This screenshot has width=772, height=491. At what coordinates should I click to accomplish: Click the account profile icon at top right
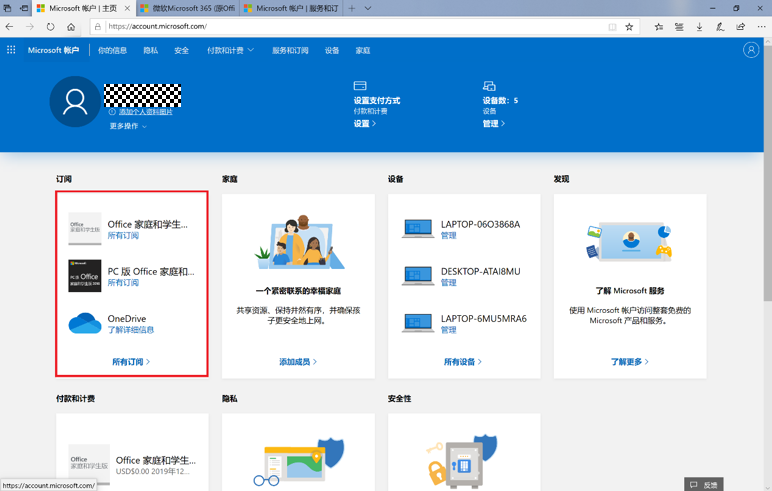click(x=750, y=50)
